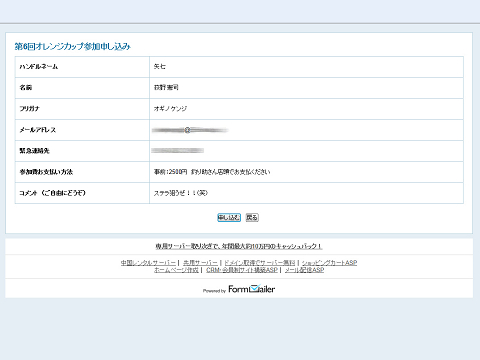Open the 専用サーバー cashback promotion link
The height and width of the screenshot is (360, 480).
(239, 246)
